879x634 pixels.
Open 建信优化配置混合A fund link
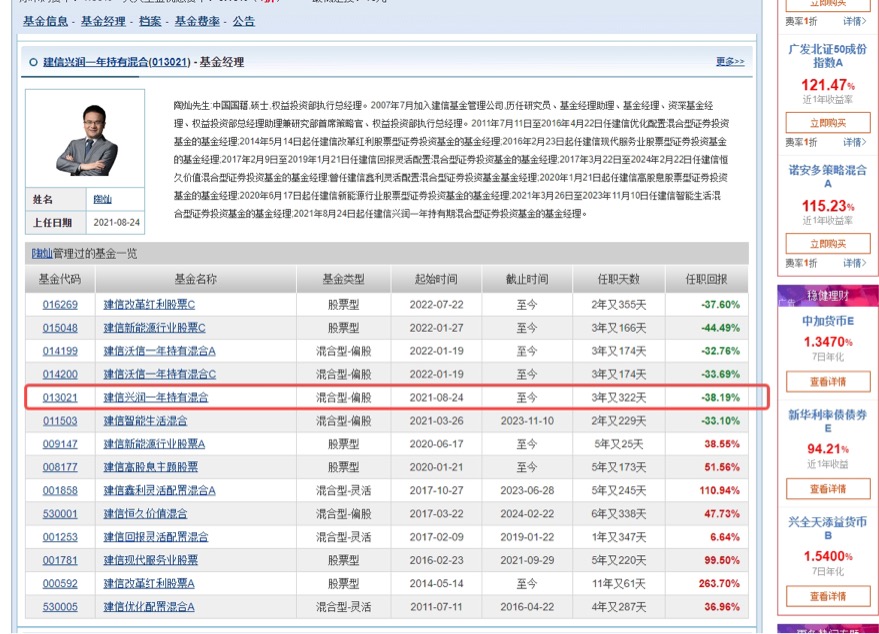point(149,607)
